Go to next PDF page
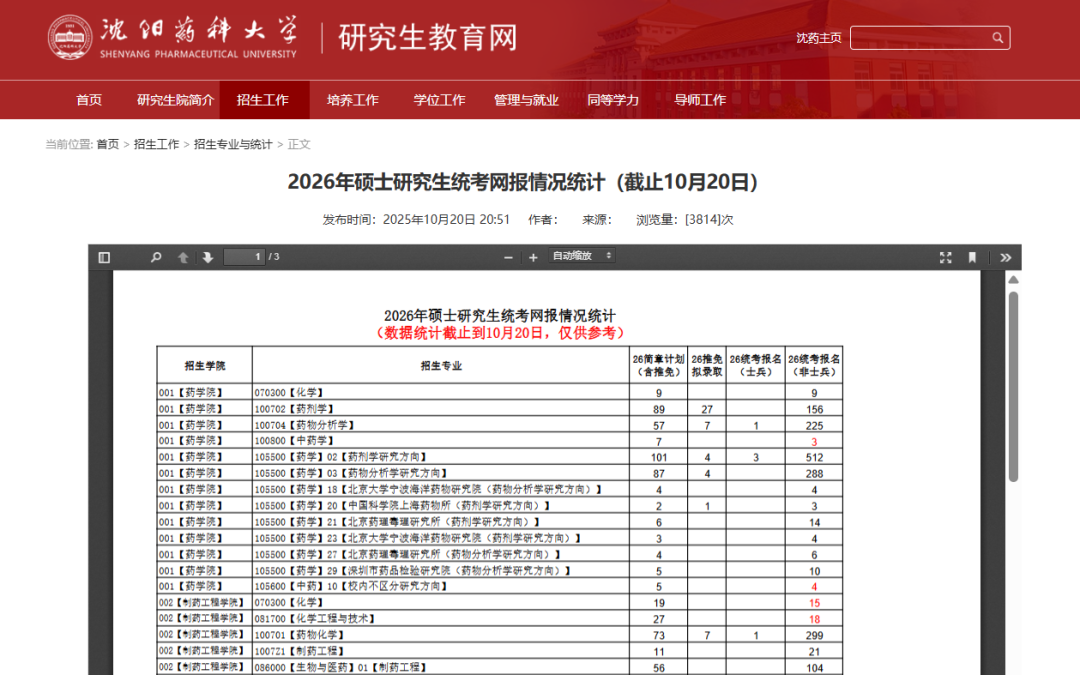This screenshot has width=1080, height=675. tap(208, 257)
